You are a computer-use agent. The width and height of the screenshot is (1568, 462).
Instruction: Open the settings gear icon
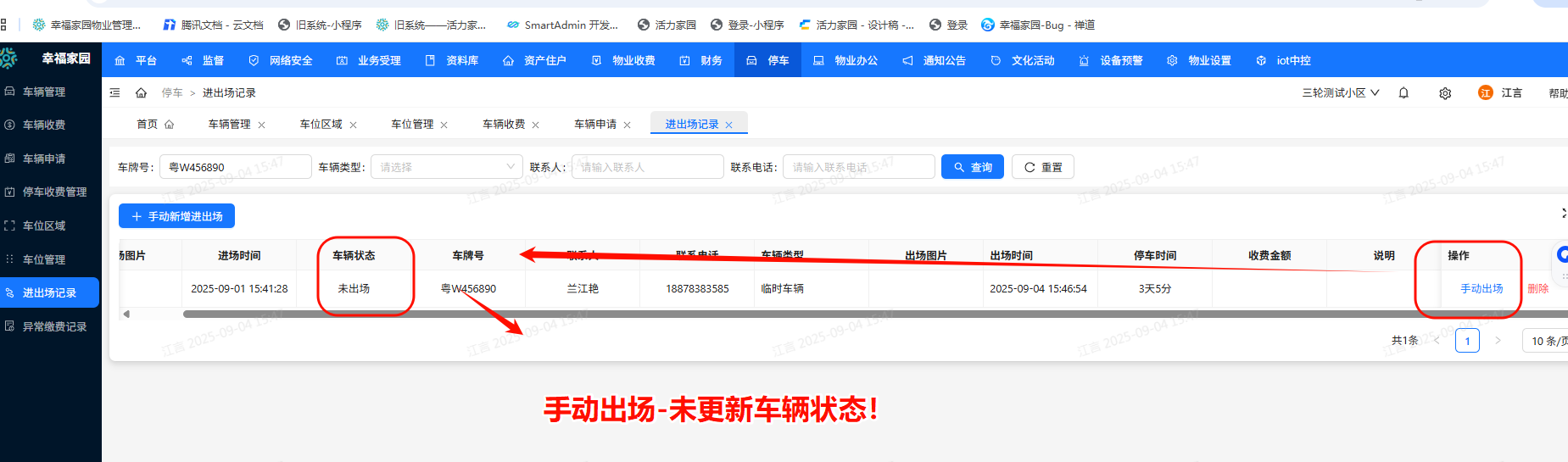pyautogui.click(x=1445, y=93)
